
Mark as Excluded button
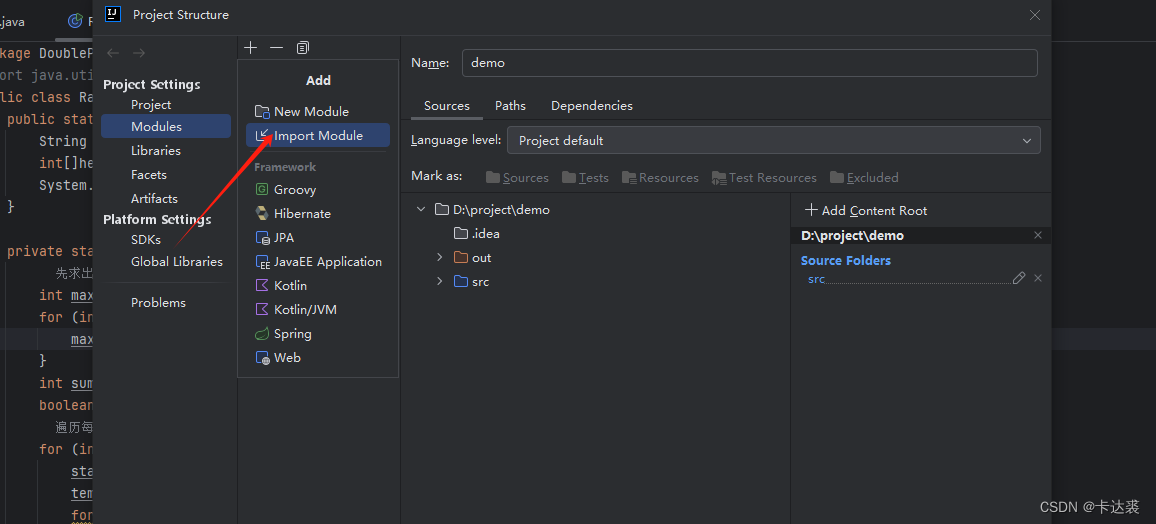[x=864, y=178]
